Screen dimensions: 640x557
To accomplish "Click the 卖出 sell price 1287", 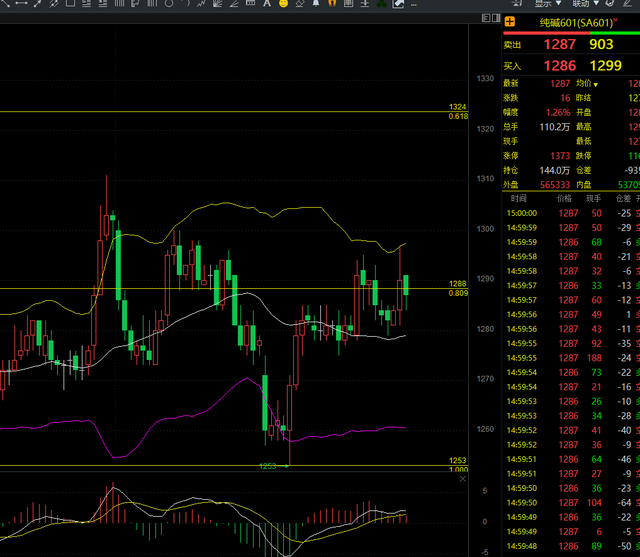I will point(560,44).
